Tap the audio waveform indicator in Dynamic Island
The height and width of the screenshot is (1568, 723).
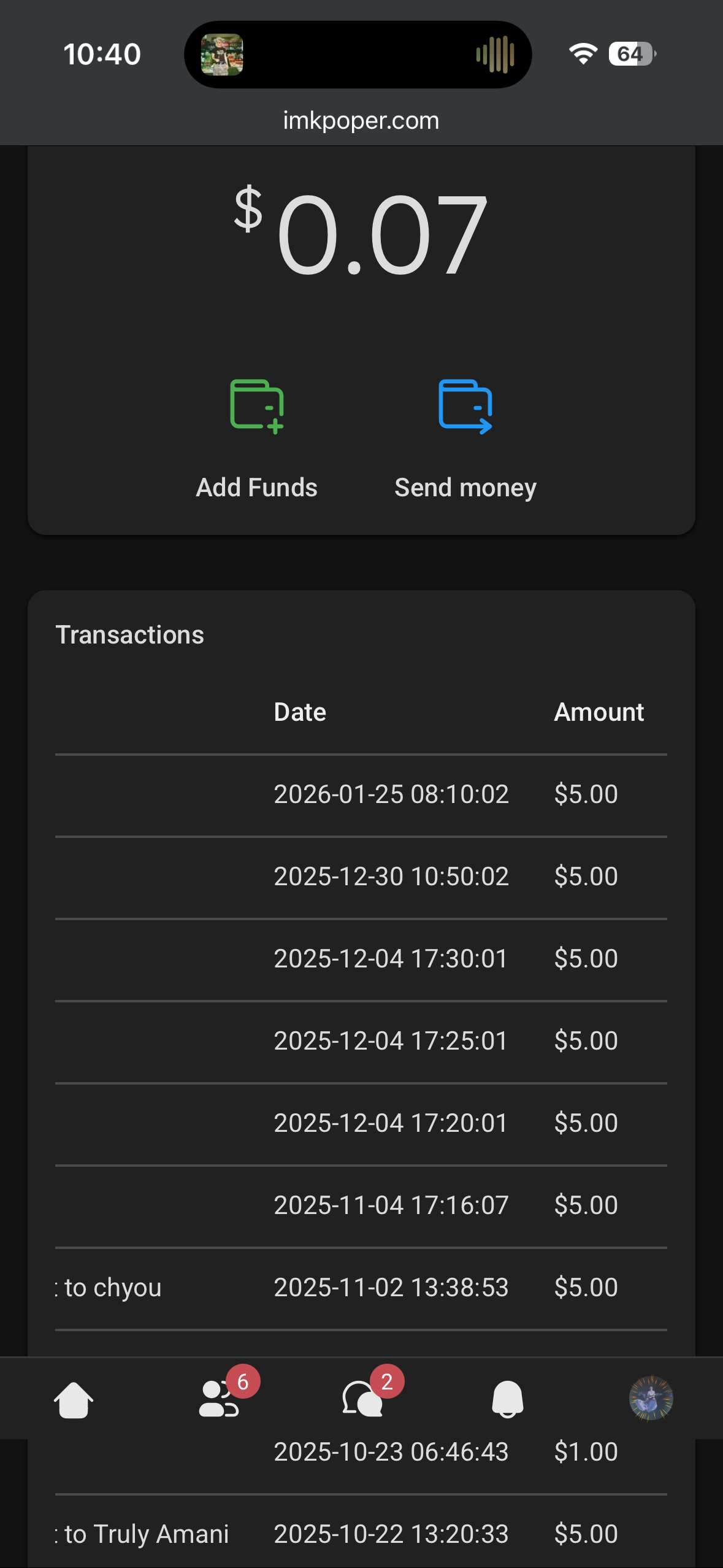tap(495, 55)
